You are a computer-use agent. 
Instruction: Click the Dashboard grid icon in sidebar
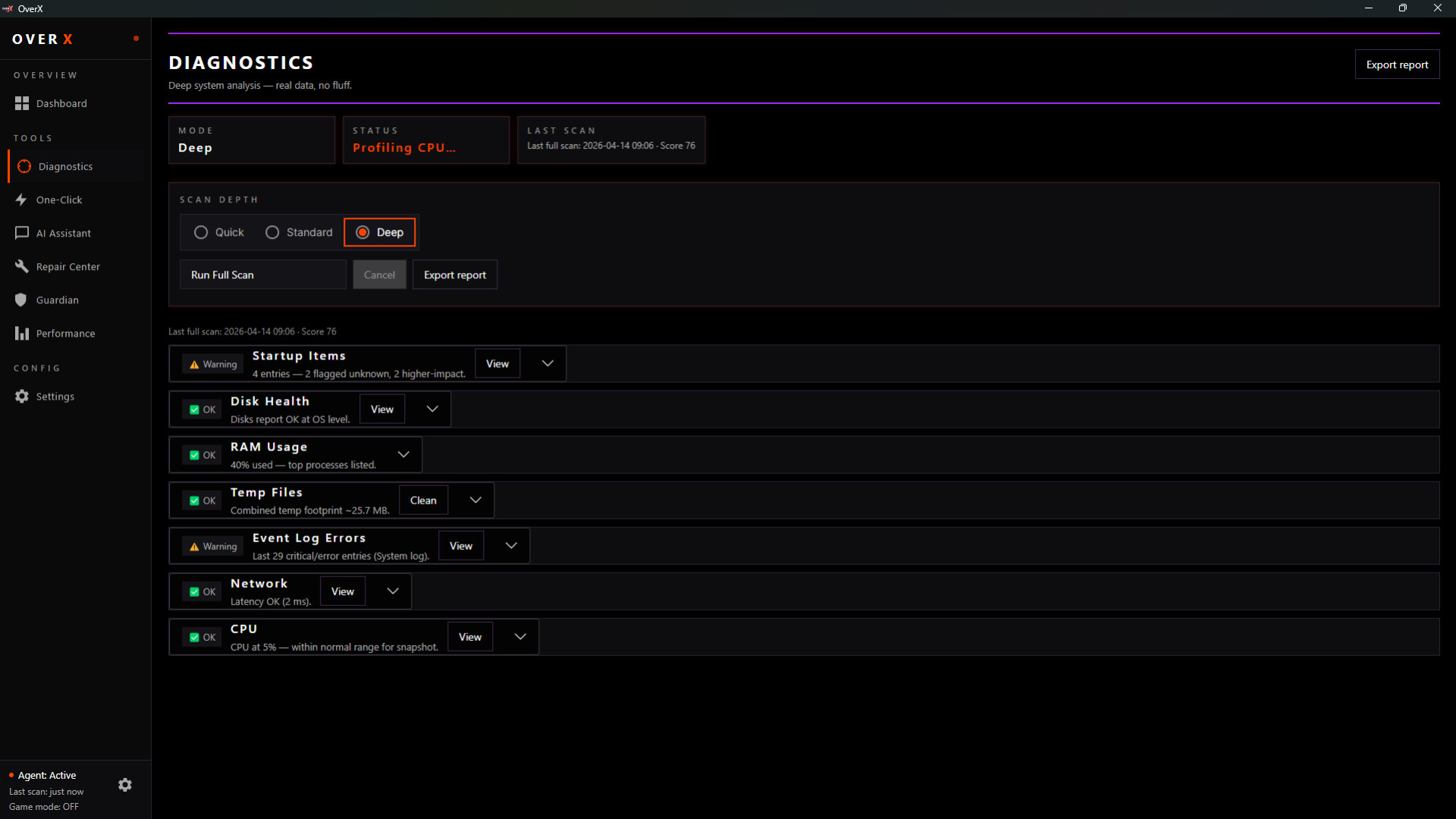[21, 103]
